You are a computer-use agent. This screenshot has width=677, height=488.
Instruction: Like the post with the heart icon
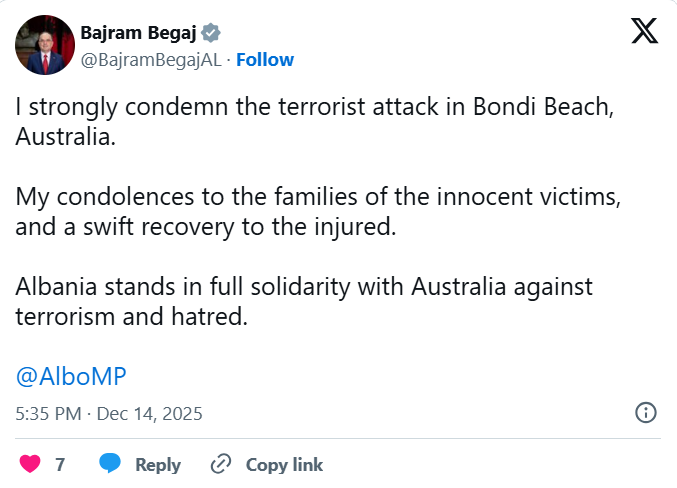(x=31, y=464)
